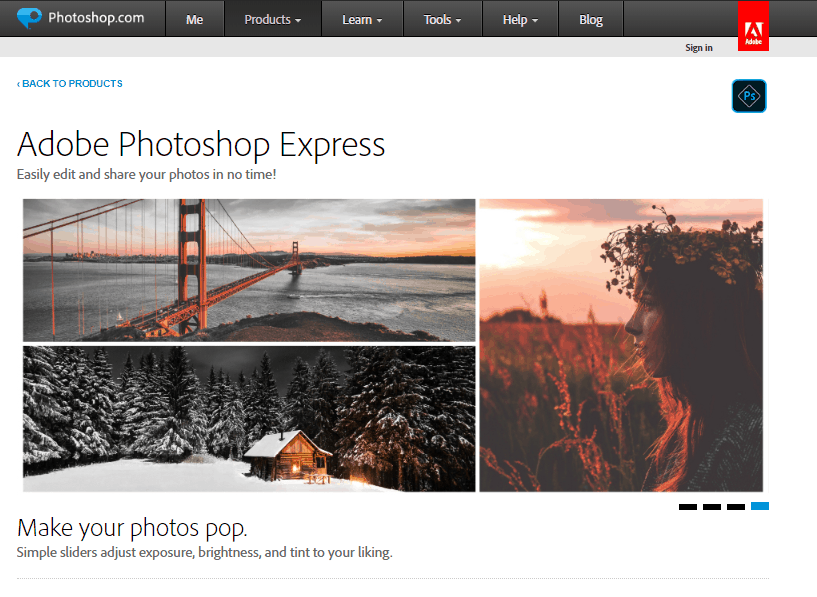Image resolution: width=817 pixels, height=597 pixels.
Task: Click the Photoshop.com speech bubble logo icon
Action: point(29,18)
